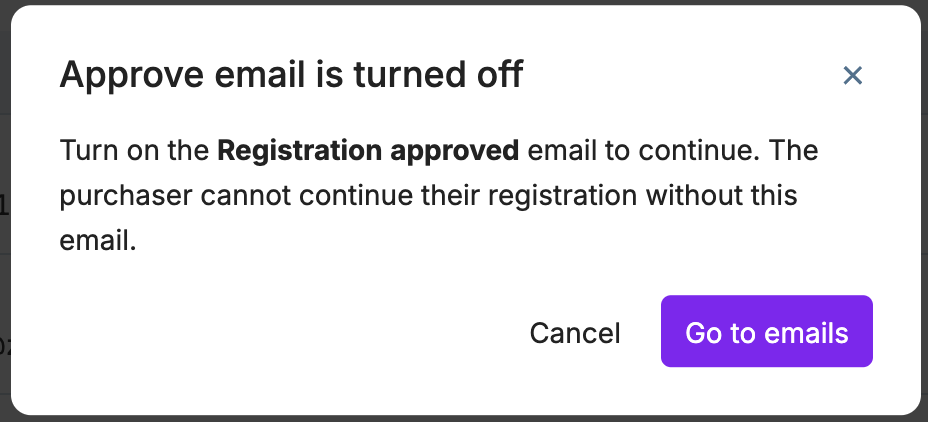The height and width of the screenshot is (422, 928).
Task: Close the dialog with the X icon
Action: click(x=852, y=75)
